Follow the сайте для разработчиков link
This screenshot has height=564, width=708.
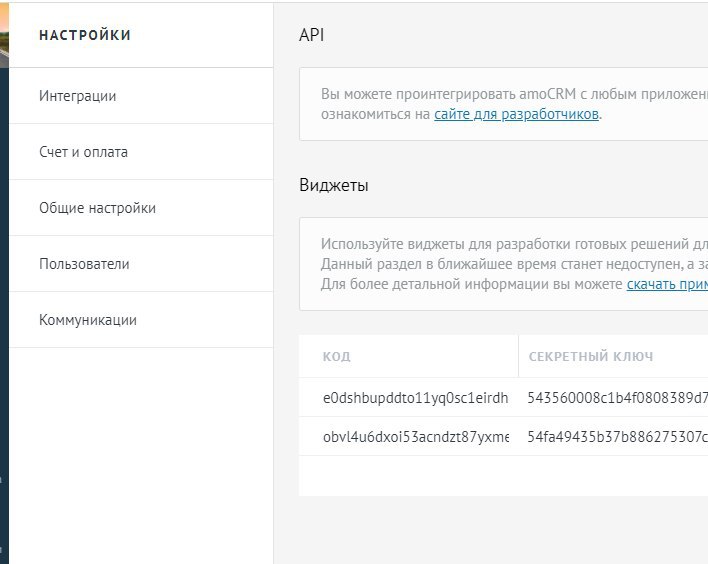coord(516,114)
